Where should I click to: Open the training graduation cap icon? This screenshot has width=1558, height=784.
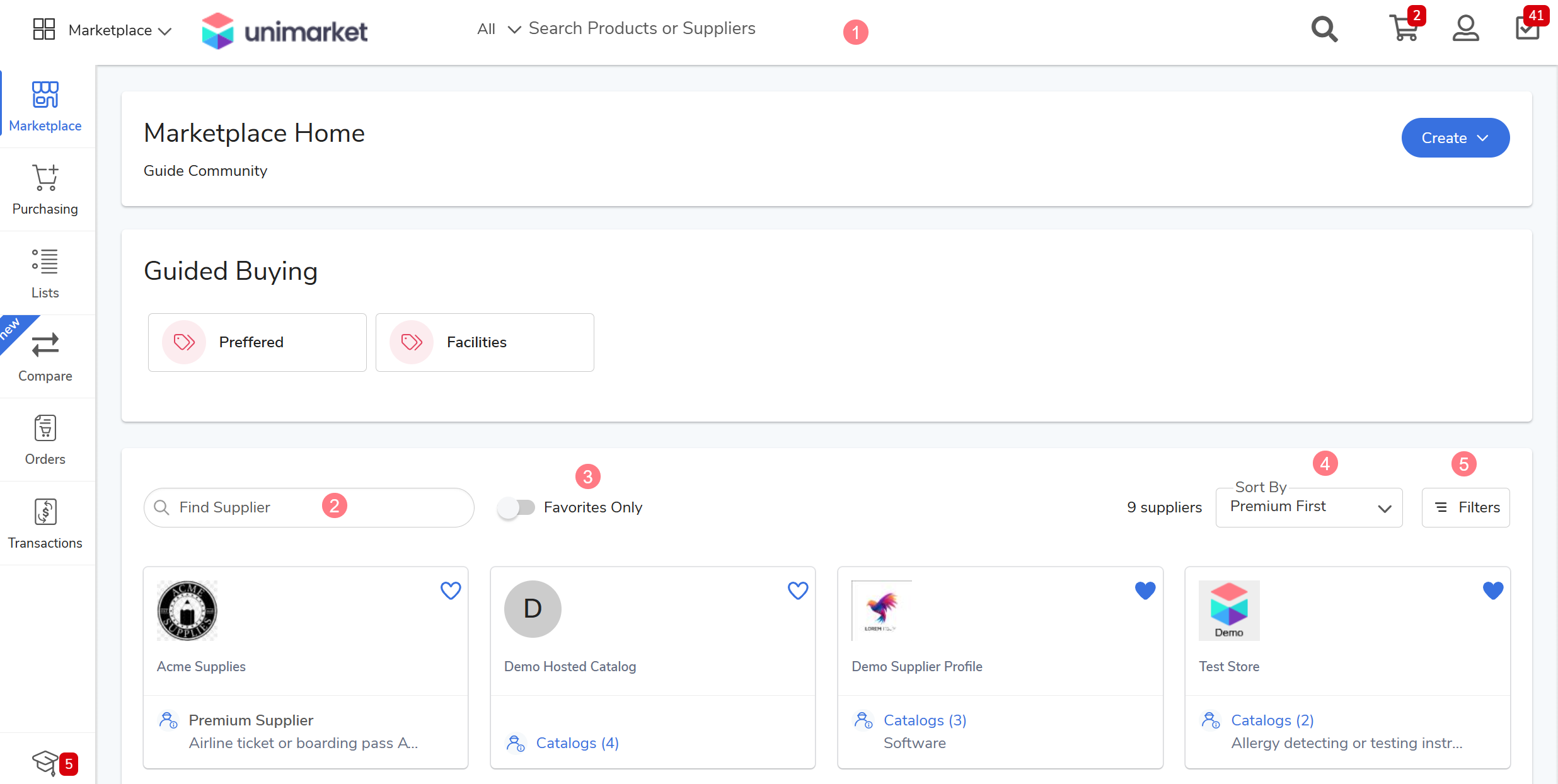point(46,763)
